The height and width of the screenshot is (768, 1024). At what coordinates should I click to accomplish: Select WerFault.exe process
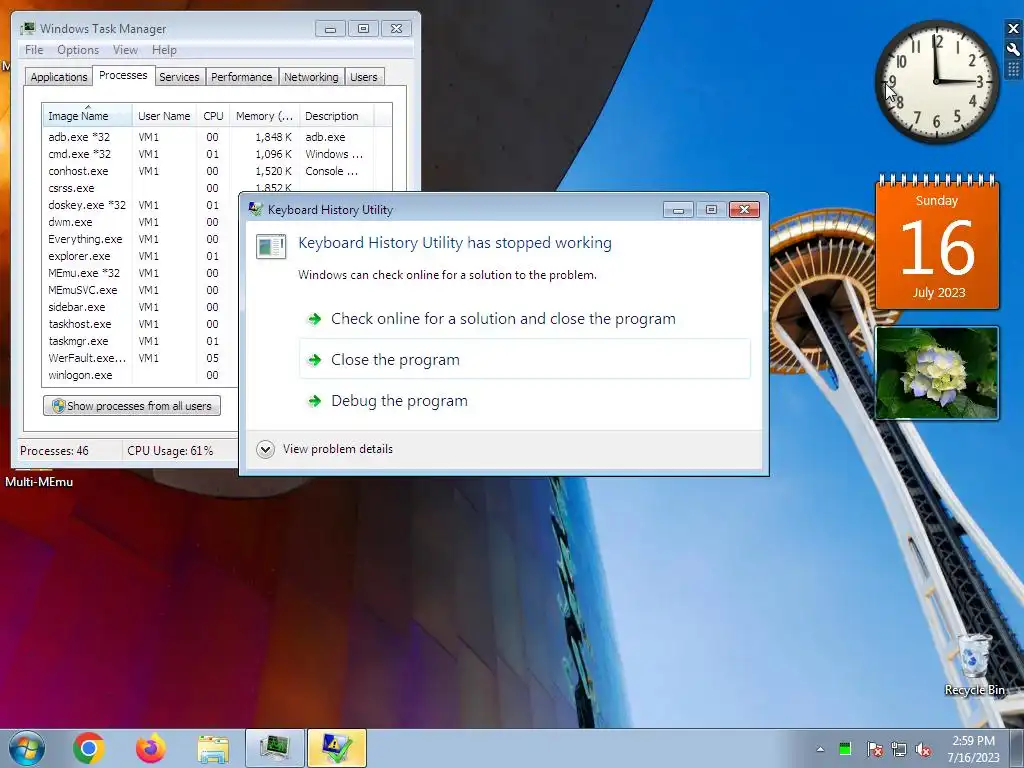pyautogui.click(x=141, y=358)
